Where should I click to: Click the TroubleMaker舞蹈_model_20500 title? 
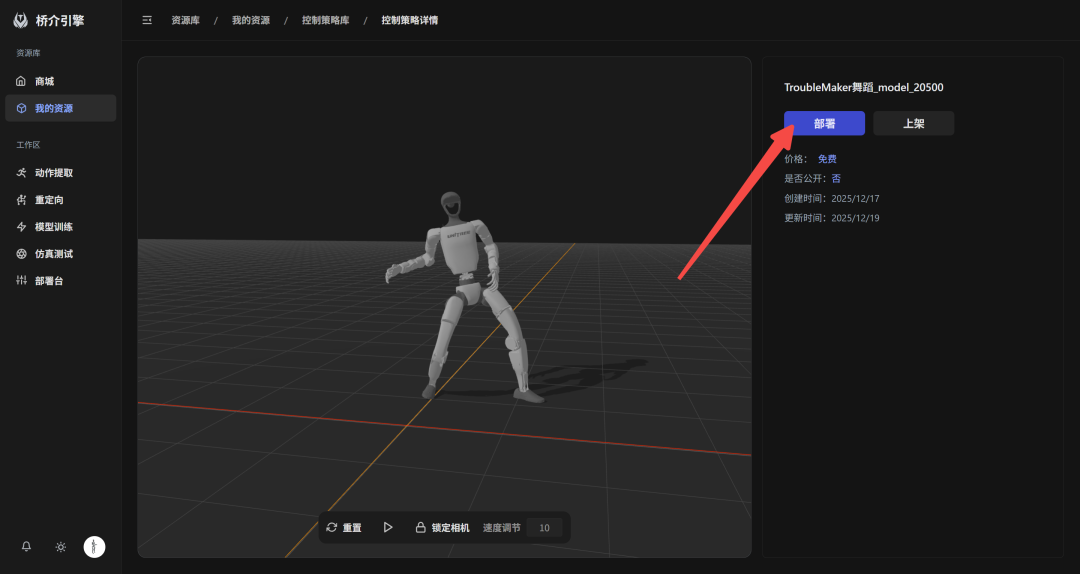864,88
